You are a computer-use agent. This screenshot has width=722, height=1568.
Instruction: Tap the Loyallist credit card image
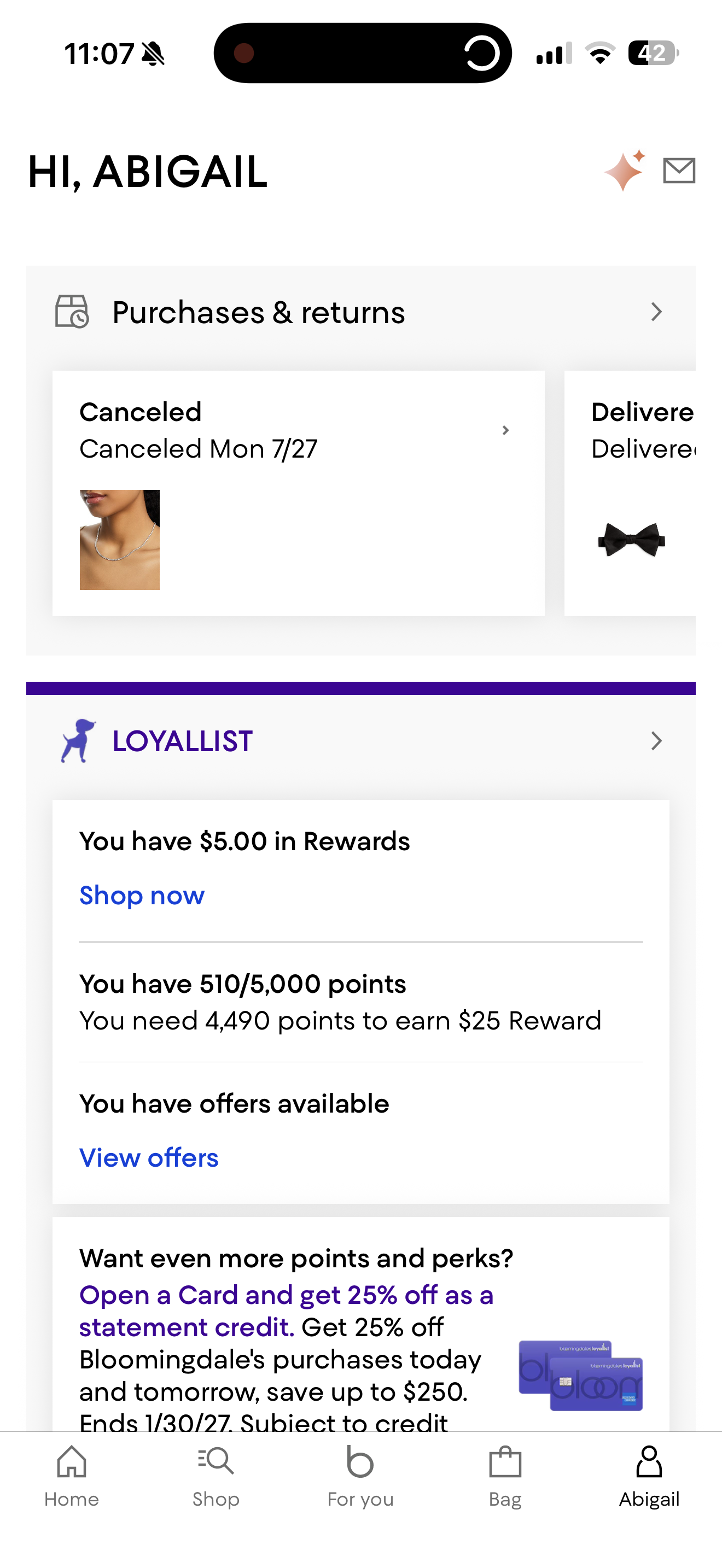click(580, 1375)
